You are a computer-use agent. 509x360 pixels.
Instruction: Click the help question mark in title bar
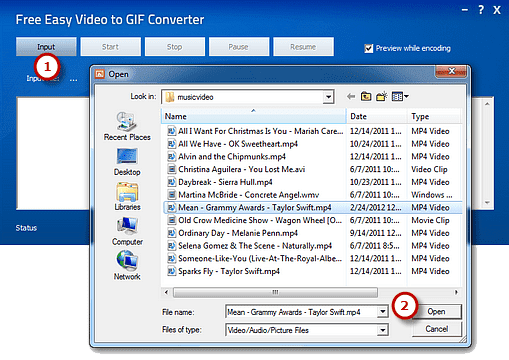click(481, 10)
